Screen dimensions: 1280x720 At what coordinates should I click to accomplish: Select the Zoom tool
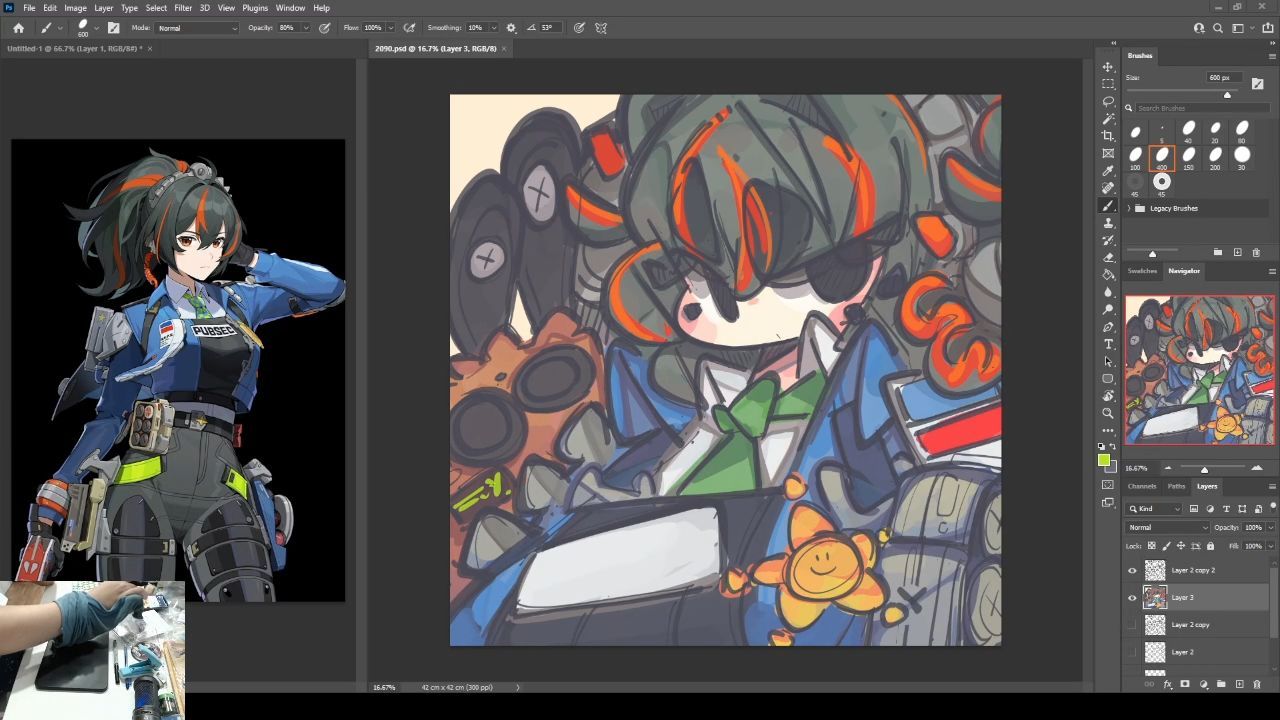1108,413
